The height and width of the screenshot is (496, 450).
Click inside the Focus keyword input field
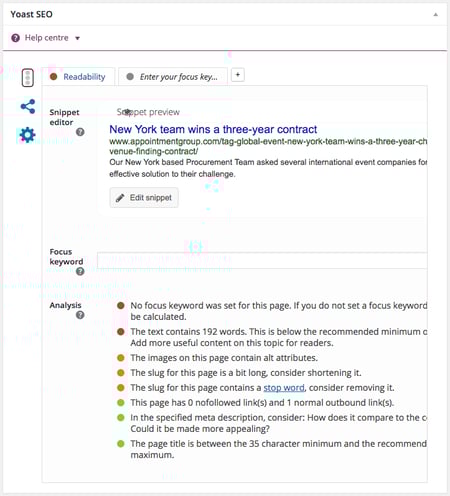pos(262,260)
